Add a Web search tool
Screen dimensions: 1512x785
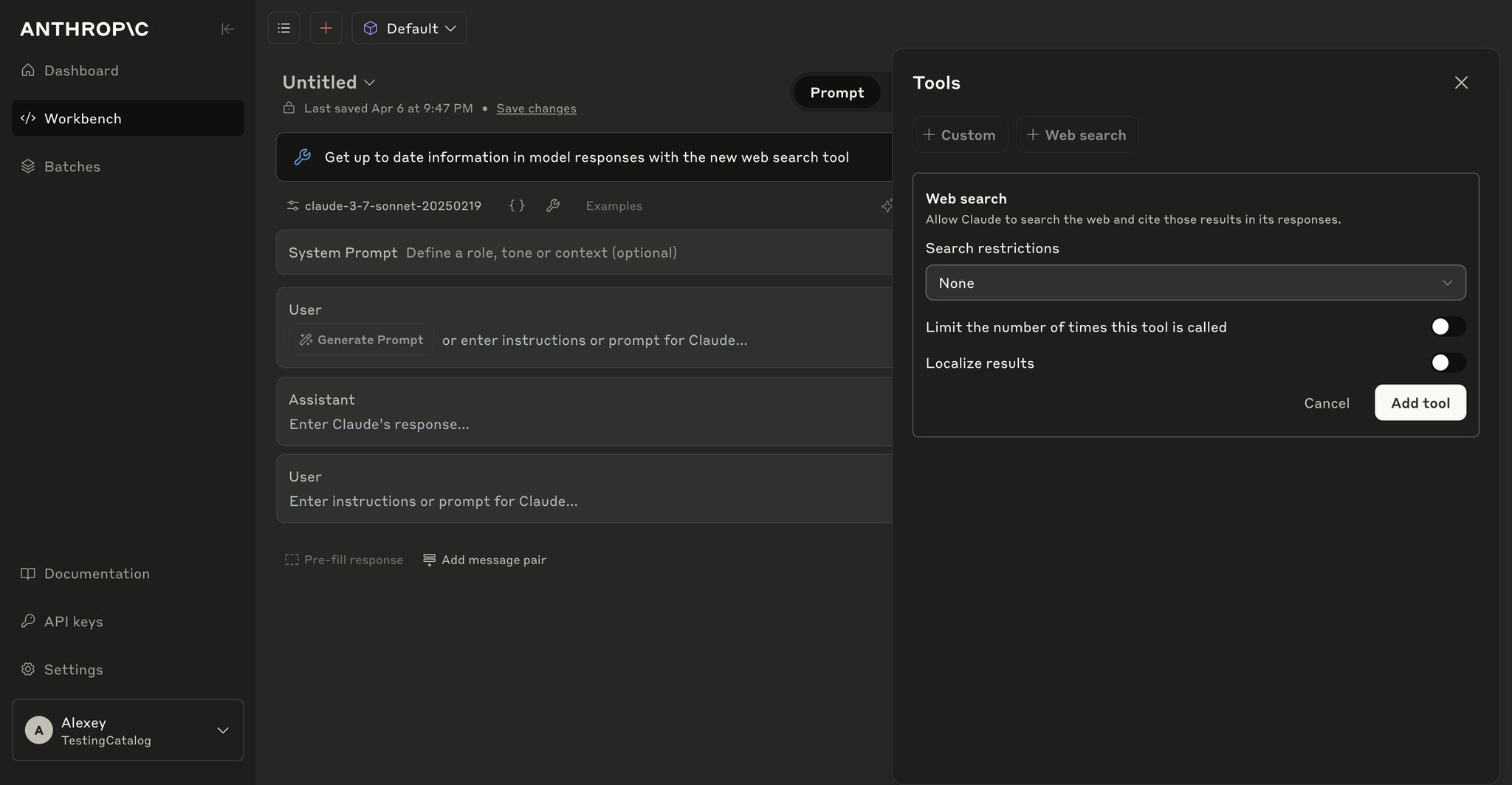(x=1077, y=135)
